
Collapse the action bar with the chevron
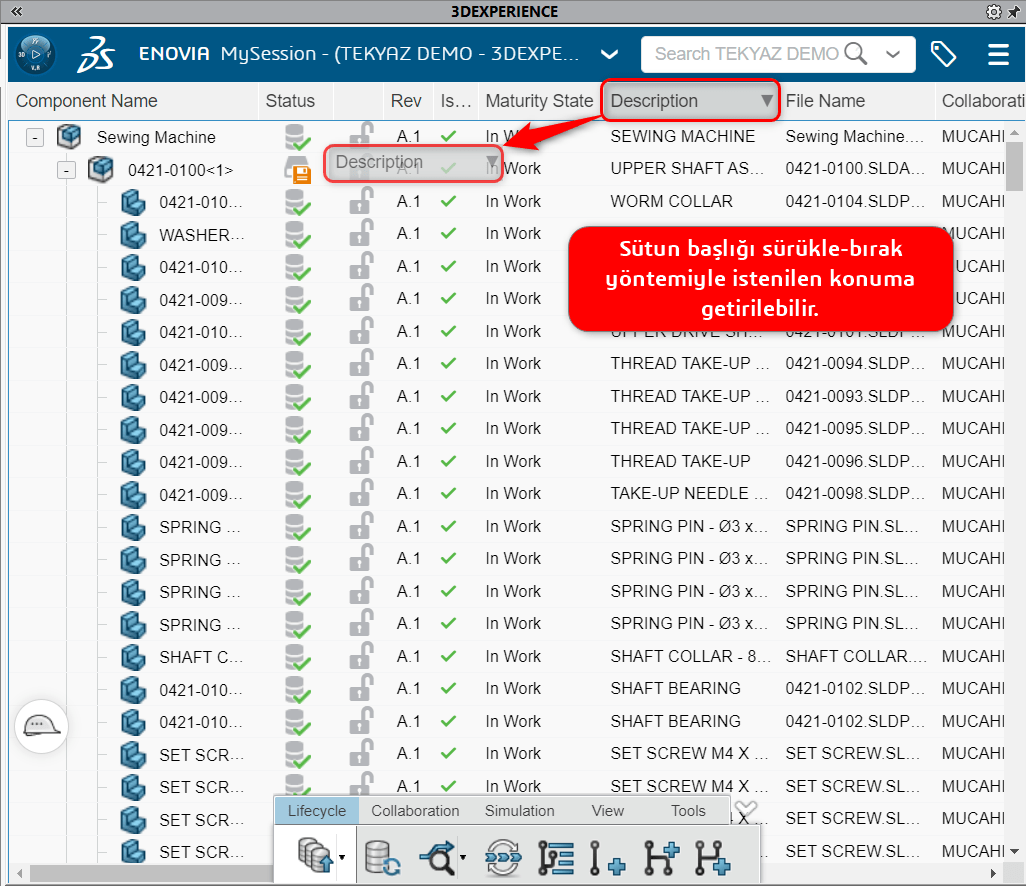(x=745, y=809)
